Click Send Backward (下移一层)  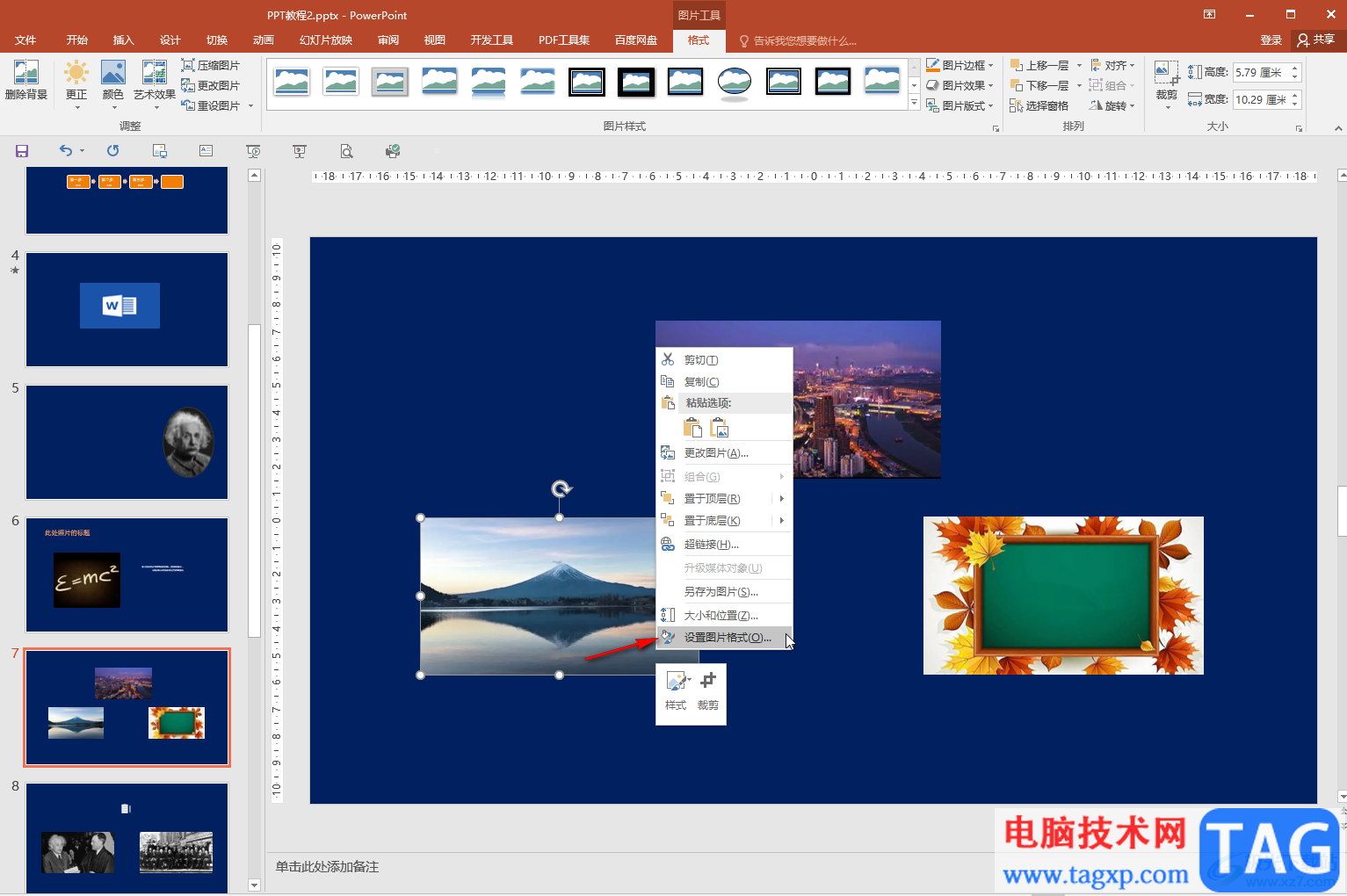click(1039, 85)
